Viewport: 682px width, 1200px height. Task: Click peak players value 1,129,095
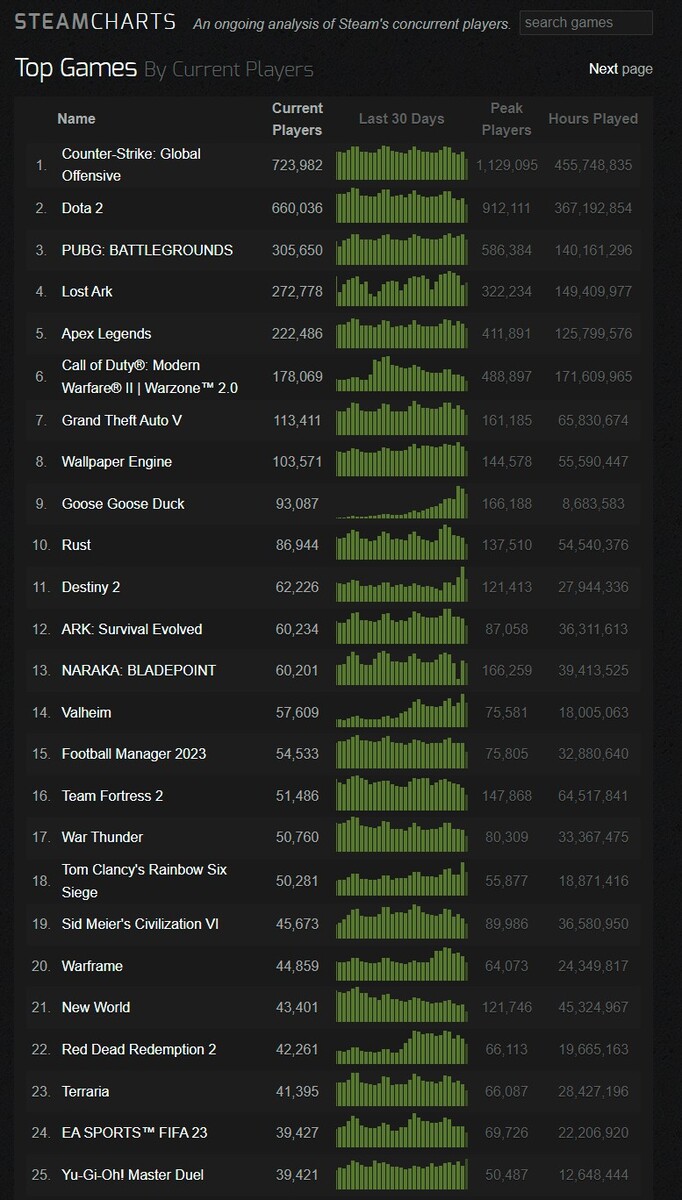507,165
